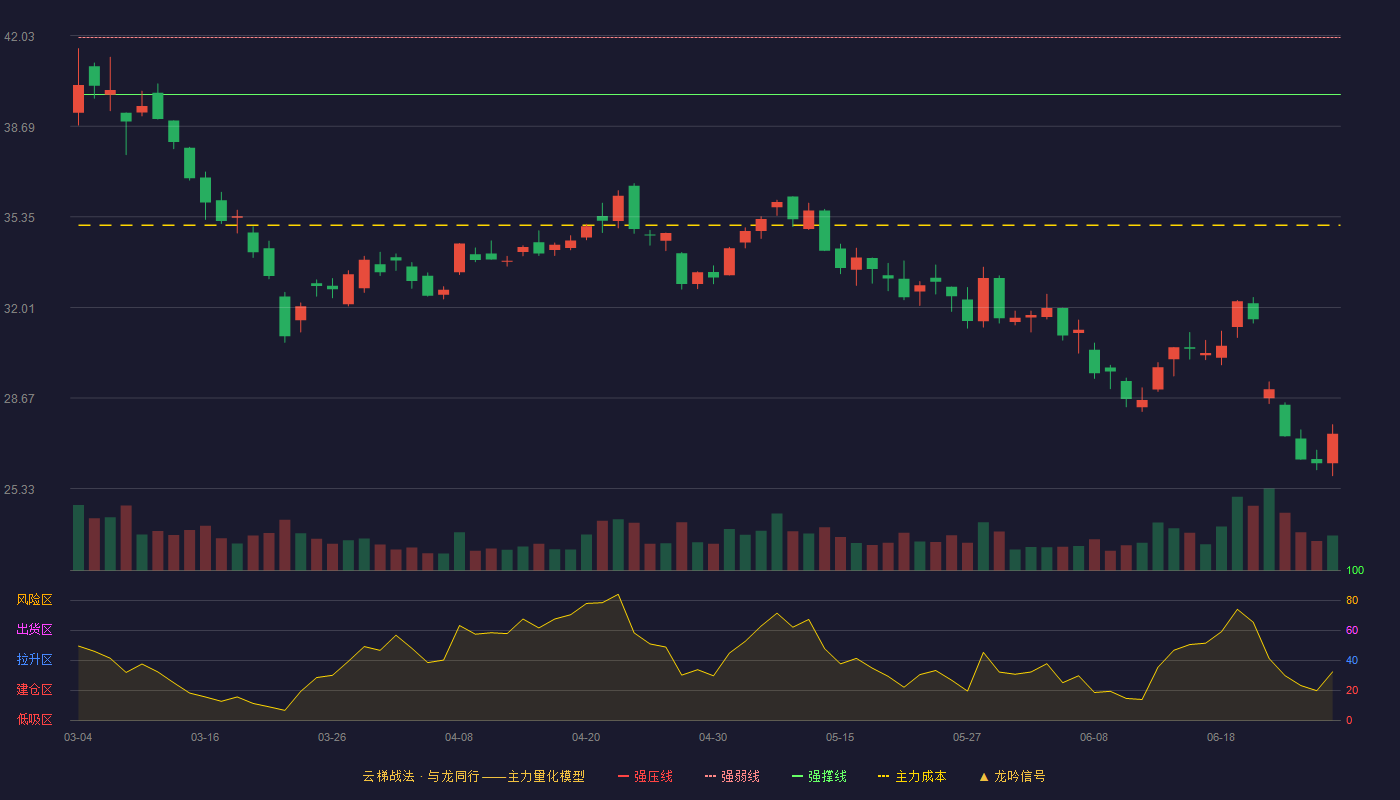Screen dimensions: 1400x800
Task: Select the 低吸区 zone label
Action: [x=34, y=719]
